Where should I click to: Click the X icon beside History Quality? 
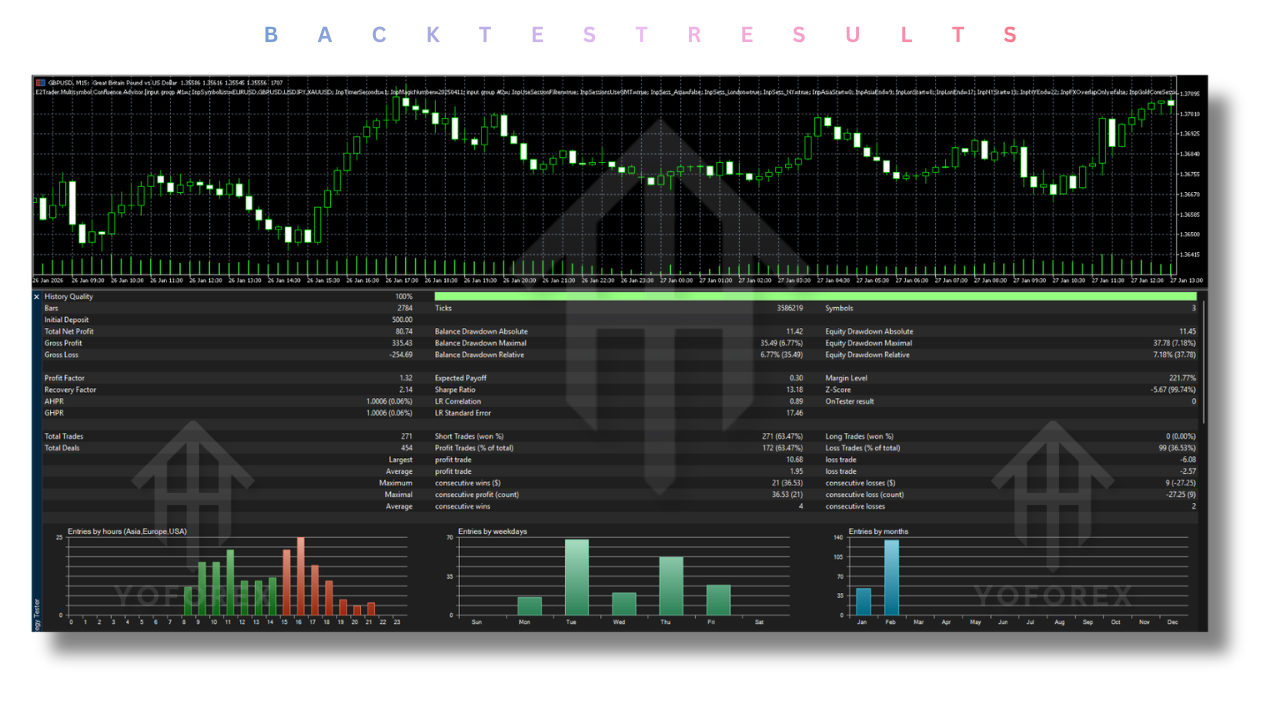click(x=35, y=297)
